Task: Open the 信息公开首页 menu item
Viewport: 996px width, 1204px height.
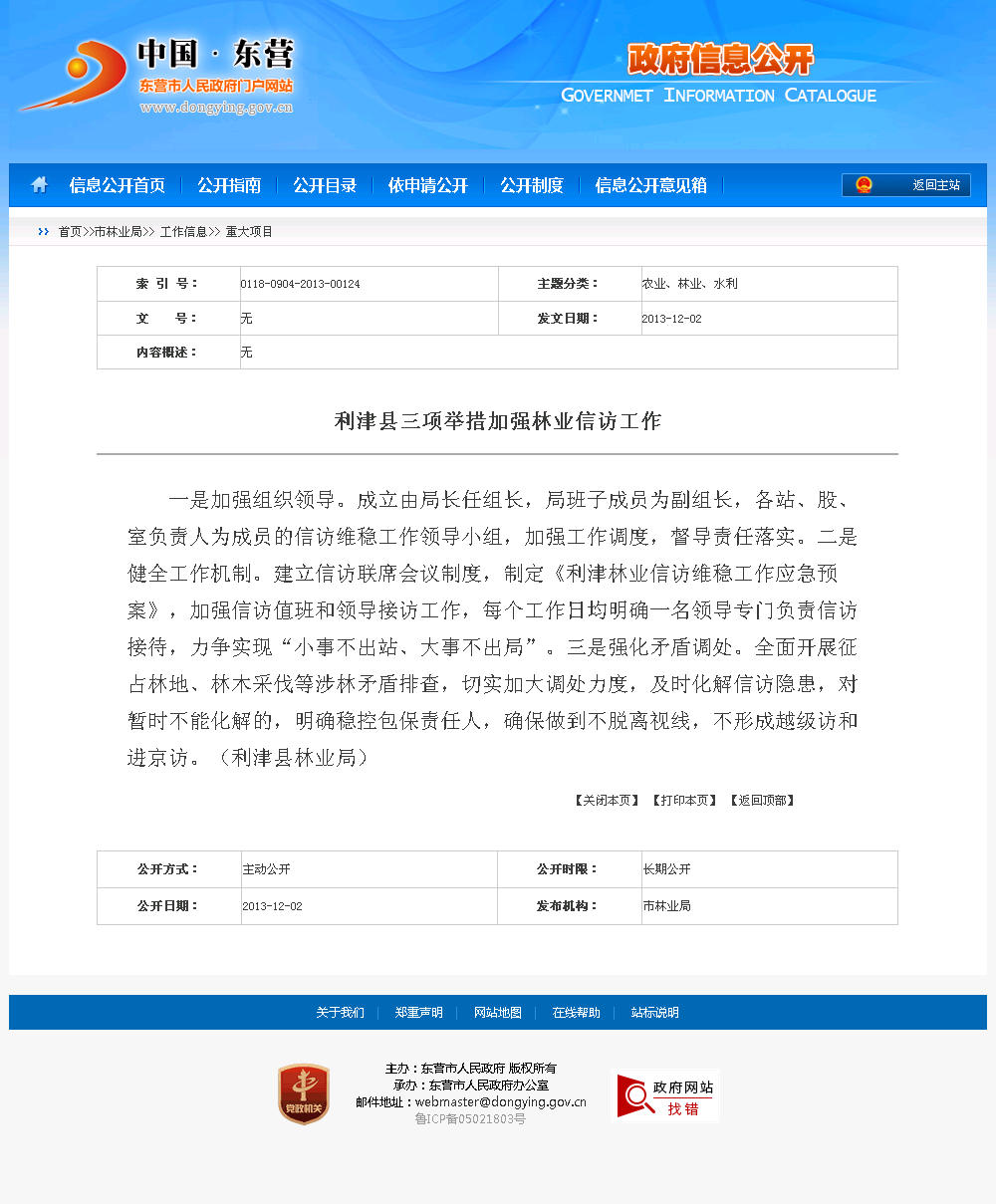Action: [117, 185]
